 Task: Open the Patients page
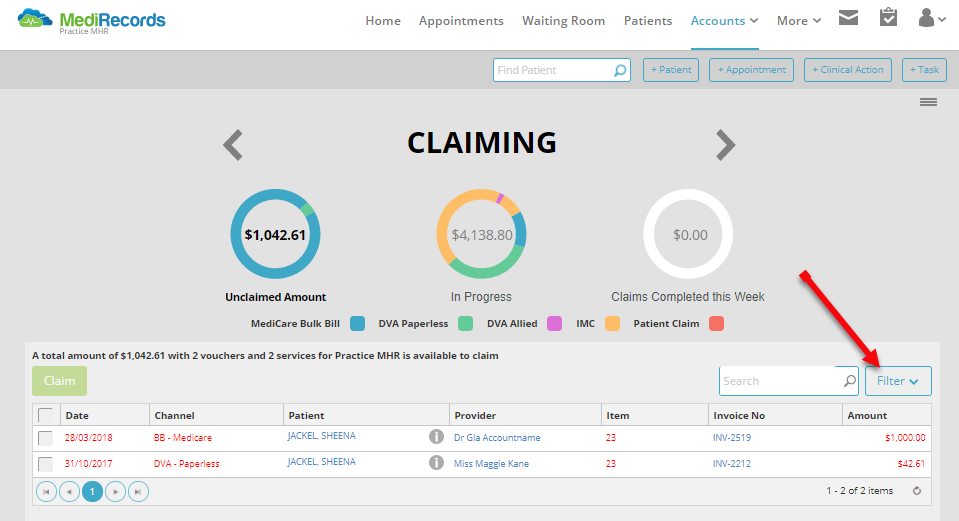648,21
